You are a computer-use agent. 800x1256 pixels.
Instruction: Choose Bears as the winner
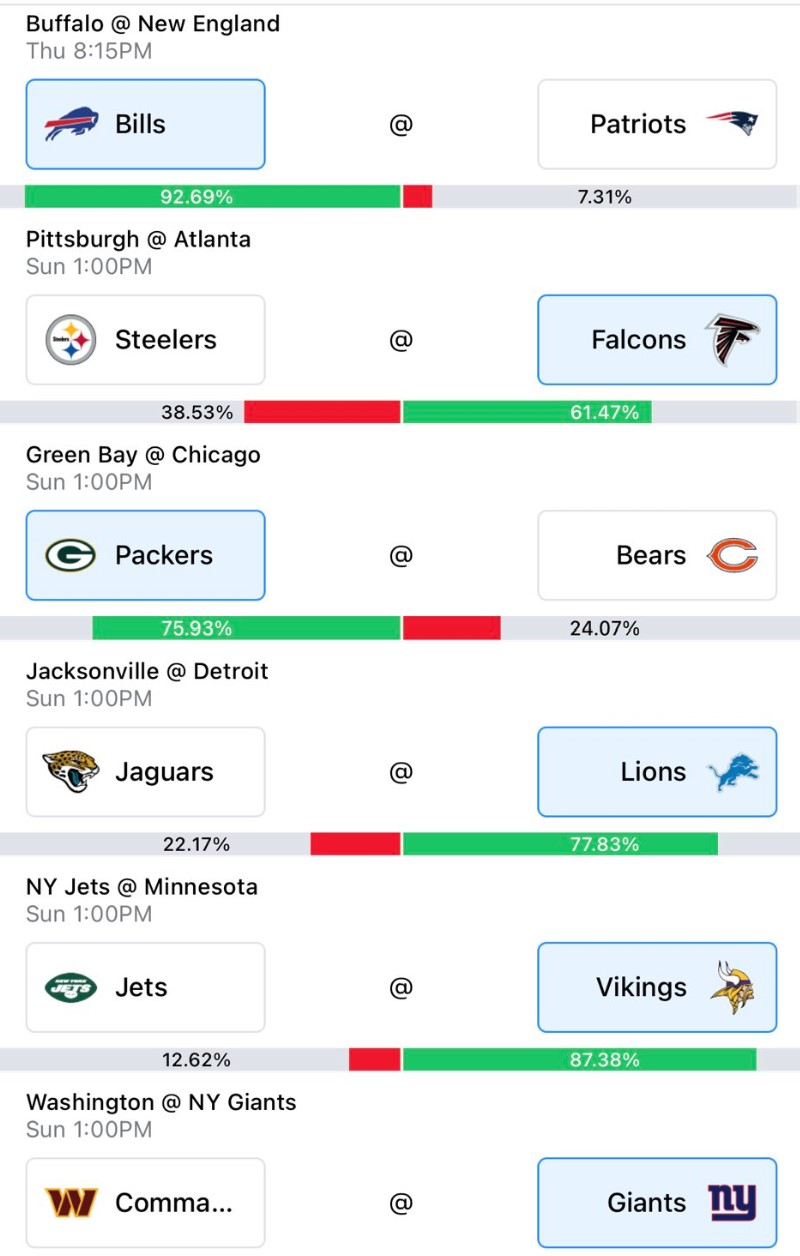tap(657, 555)
